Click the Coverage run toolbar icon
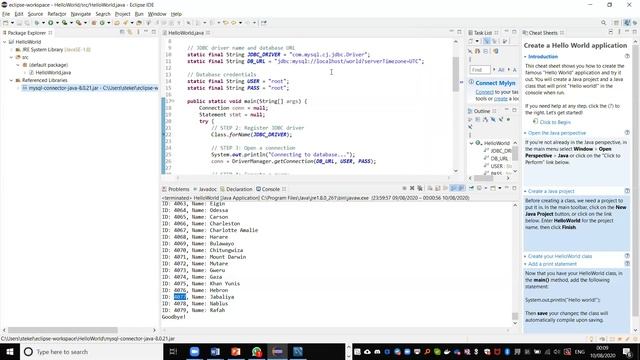This screenshot has height=360, width=640. point(64,23)
